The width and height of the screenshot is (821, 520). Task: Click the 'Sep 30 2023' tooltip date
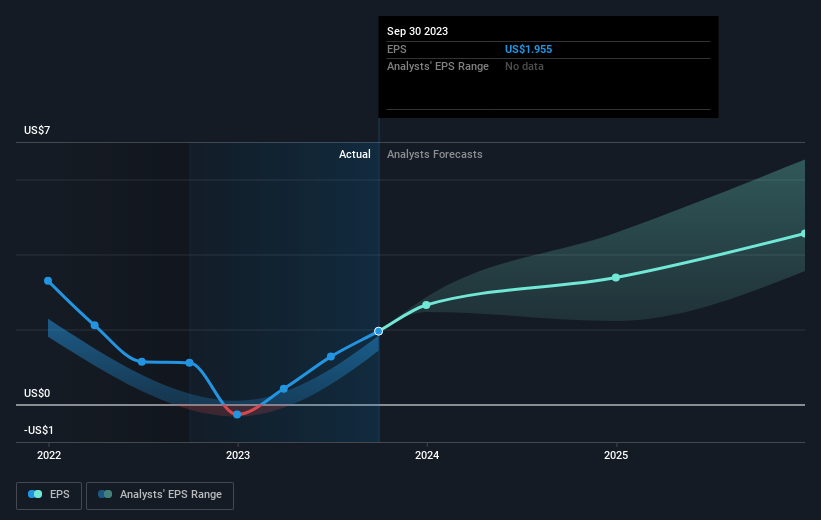[417, 31]
